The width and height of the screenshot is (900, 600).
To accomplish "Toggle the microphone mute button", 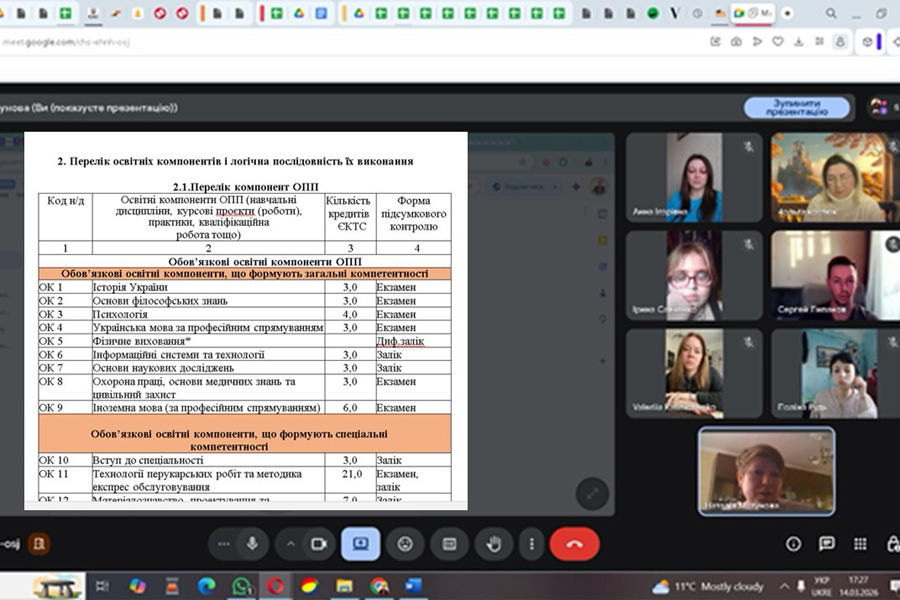I will click(252, 543).
